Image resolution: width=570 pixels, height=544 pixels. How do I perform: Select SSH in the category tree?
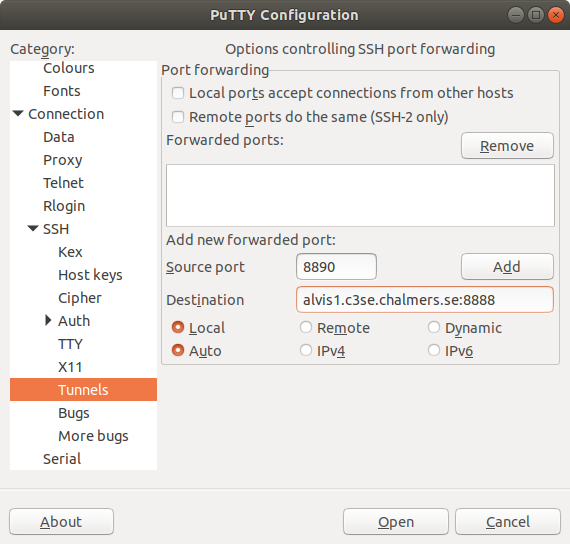[x=56, y=229]
